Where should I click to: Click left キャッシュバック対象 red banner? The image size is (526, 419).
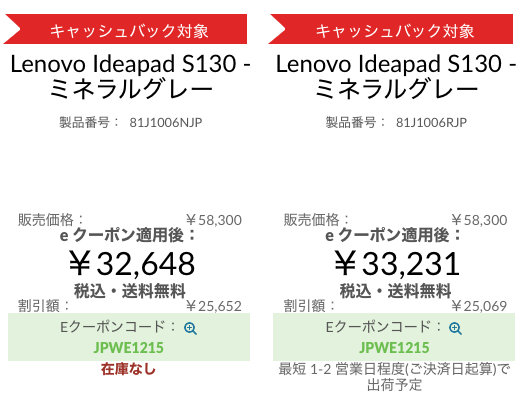pos(125,29)
